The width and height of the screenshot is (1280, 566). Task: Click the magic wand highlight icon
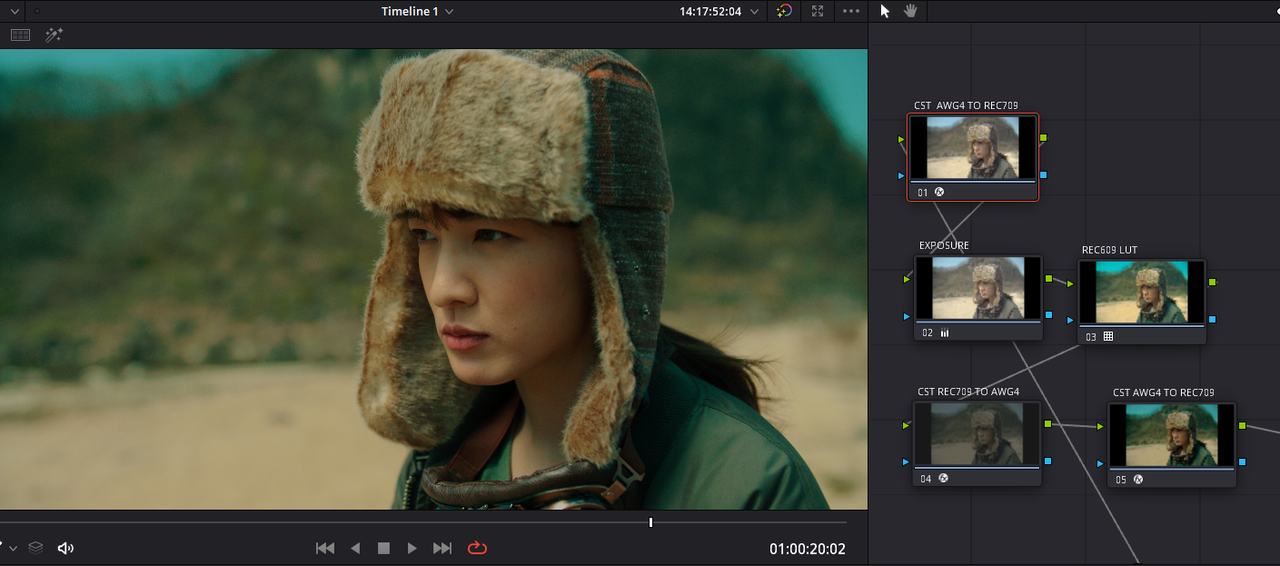coord(54,35)
